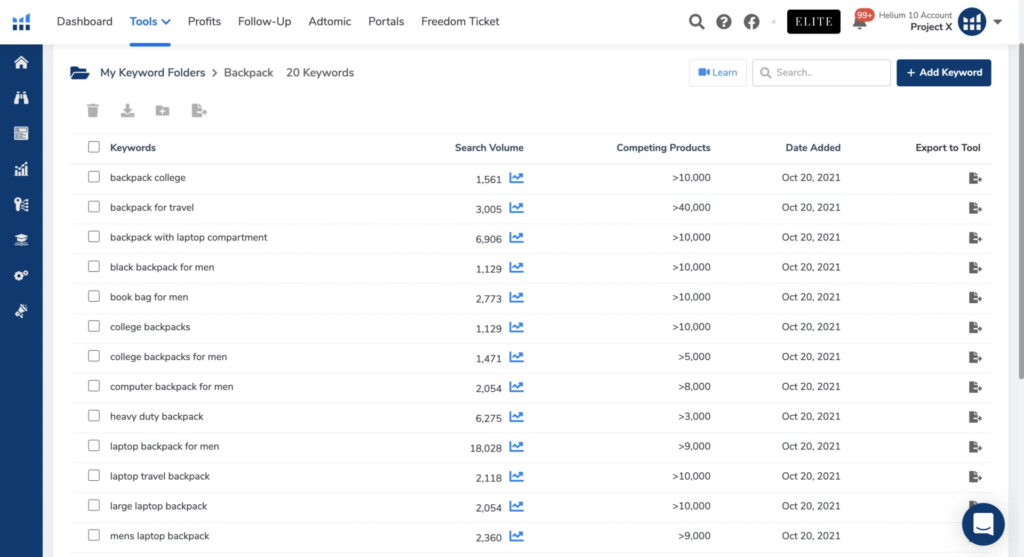Select the heavy duty backpack checkbox
The image size is (1024, 557).
[x=94, y=416]
